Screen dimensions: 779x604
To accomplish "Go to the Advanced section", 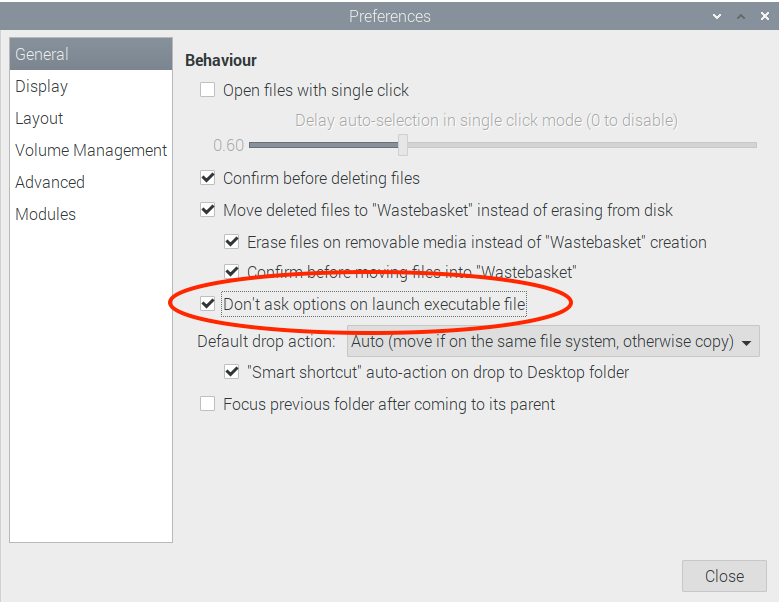I will pyautogui.click(x=50, y=182).
